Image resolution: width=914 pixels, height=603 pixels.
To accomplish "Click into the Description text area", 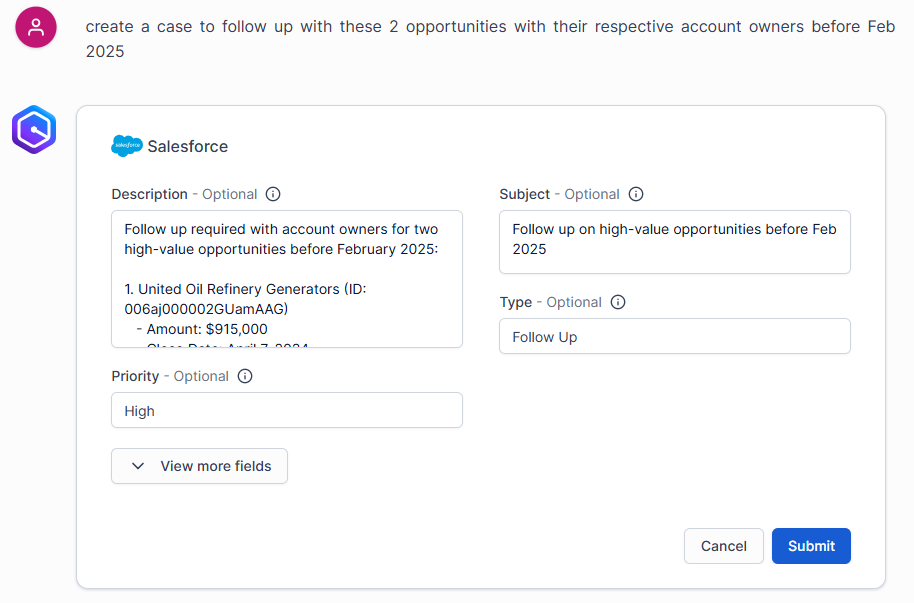I will (286, 278).
